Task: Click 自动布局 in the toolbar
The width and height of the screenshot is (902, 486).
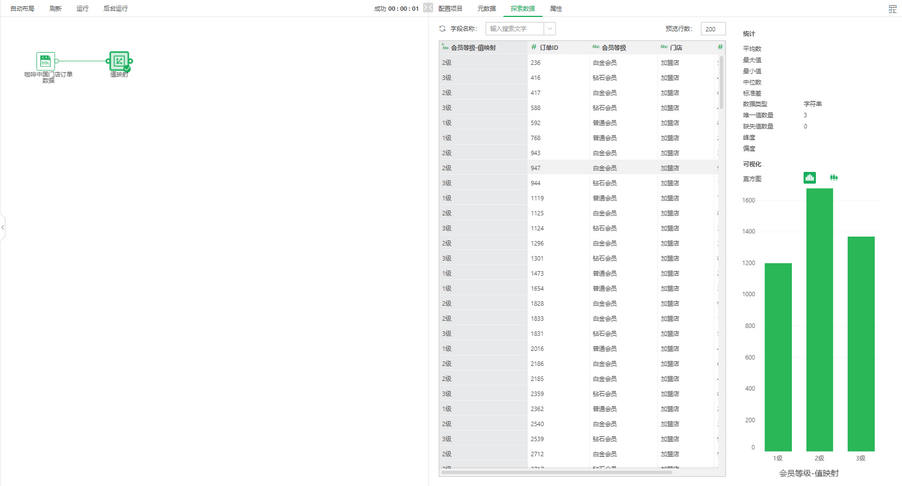Action: tap(22, 9)
